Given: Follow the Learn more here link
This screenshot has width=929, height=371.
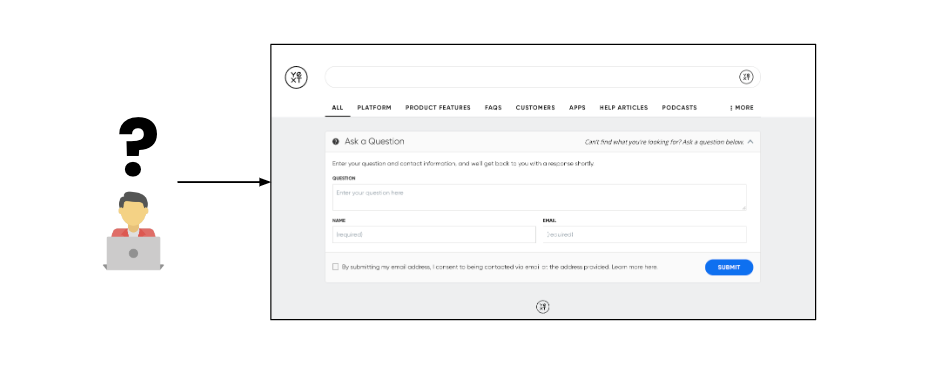Looking at the screenshot, I should (635, 267).
